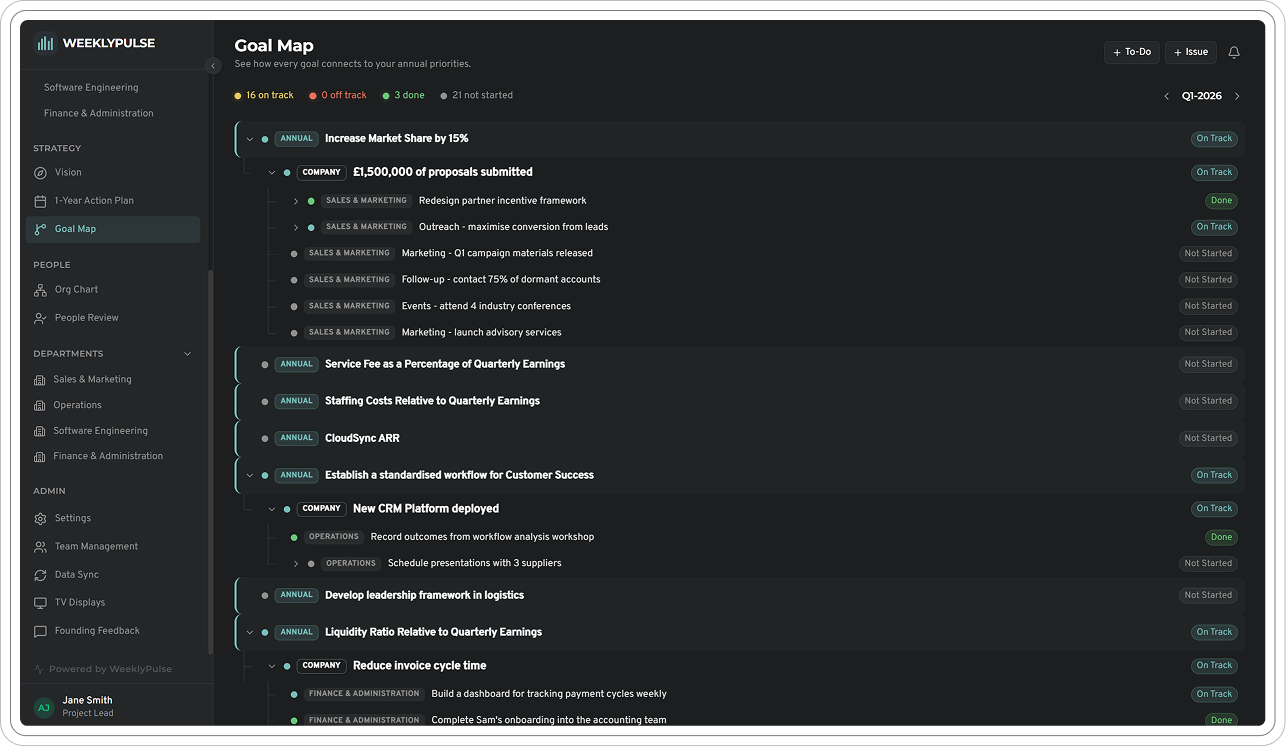Open Jane Smith's profile avatar
The width and height of the screenshot is (1286, 747).
coord(42,706)
